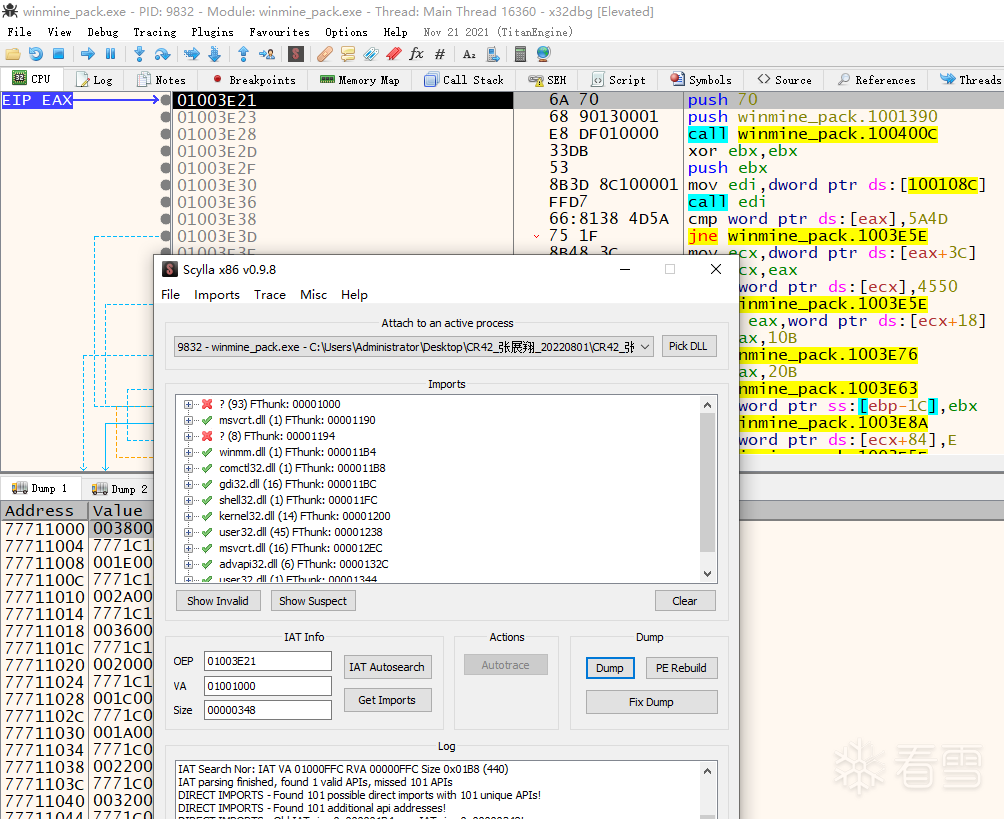Open the attached process dropdown in Scylla
The width and height of the screenshot is (1004, 819).
point(644,347)
